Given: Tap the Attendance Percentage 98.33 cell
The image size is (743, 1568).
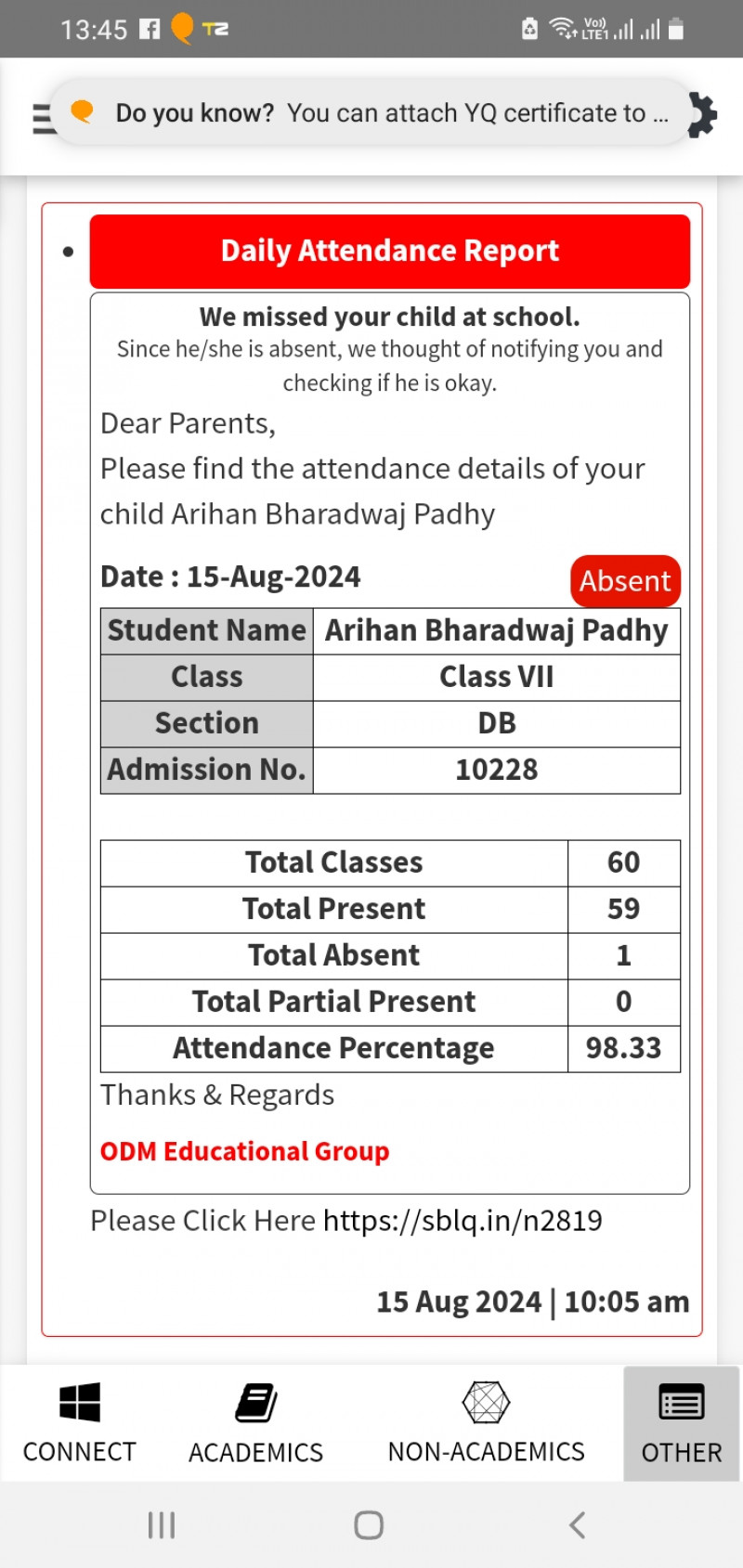Looking at the screenshot, I should click(623, 1048).
